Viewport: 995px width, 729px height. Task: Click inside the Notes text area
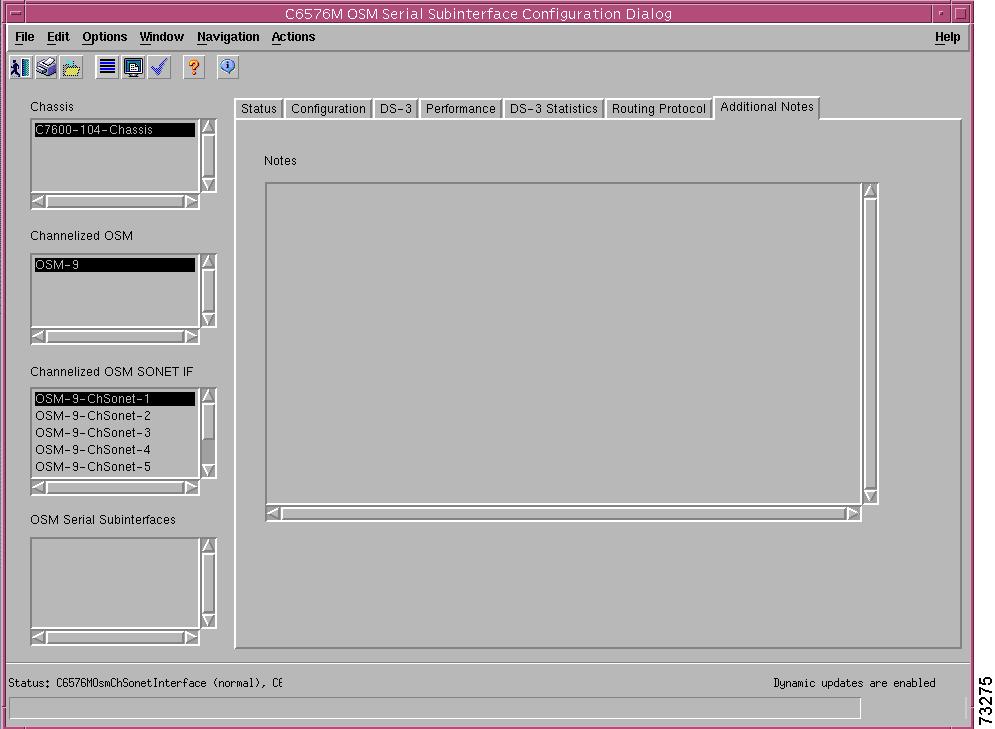(563, 343)
